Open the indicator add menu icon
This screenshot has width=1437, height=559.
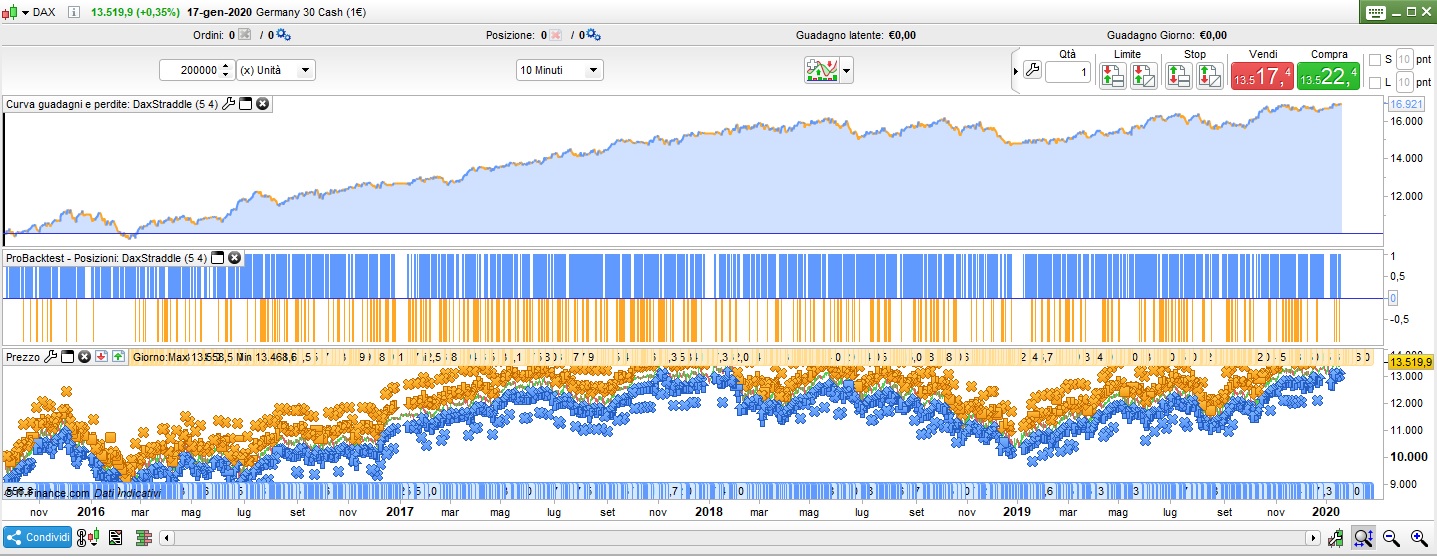click(822, 70)
